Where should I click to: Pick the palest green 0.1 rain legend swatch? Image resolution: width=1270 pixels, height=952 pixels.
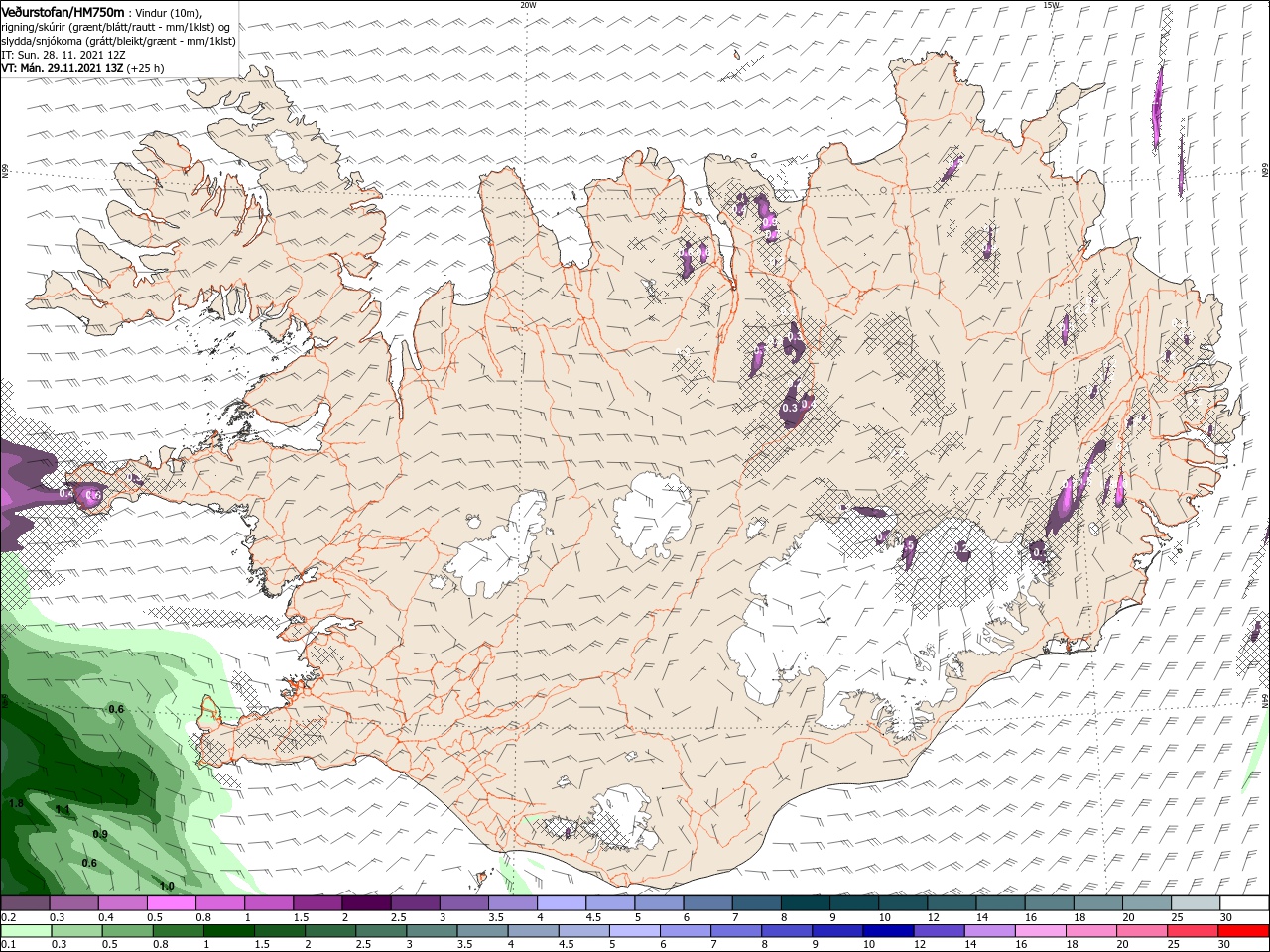click(x=26, y=931)
